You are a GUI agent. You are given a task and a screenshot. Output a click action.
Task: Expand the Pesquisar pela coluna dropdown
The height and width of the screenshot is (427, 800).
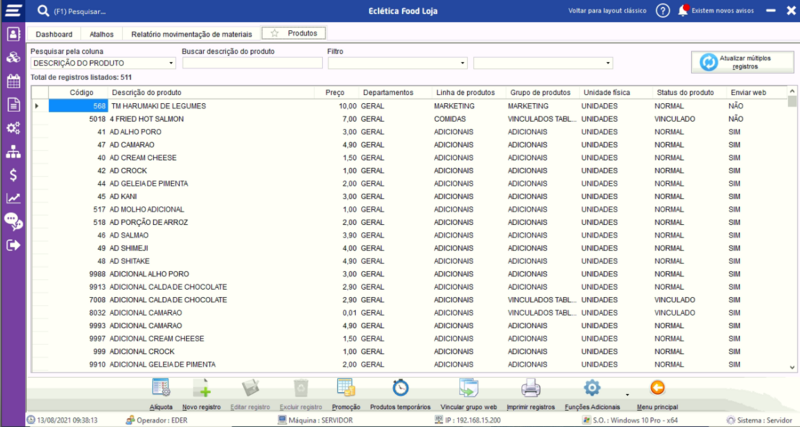pyautogui.click(x=171, y=63)
